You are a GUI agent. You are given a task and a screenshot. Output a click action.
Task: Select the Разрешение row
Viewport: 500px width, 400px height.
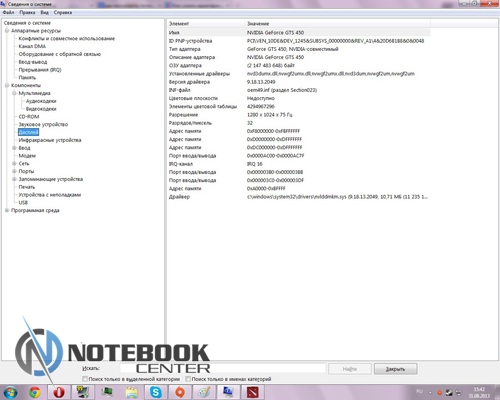click(298, 115)
